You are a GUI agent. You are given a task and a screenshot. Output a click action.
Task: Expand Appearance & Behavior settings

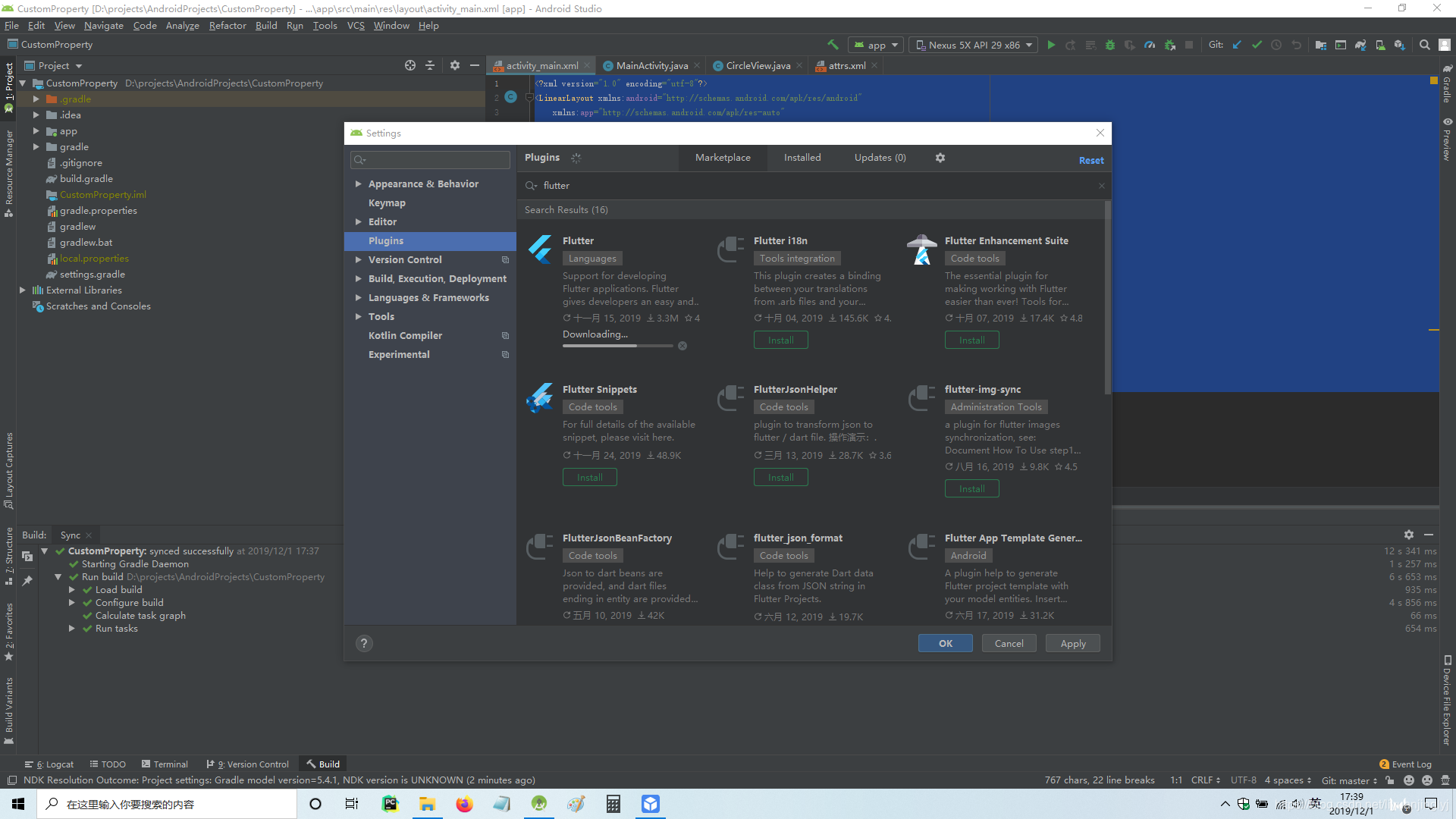(358, 184)
